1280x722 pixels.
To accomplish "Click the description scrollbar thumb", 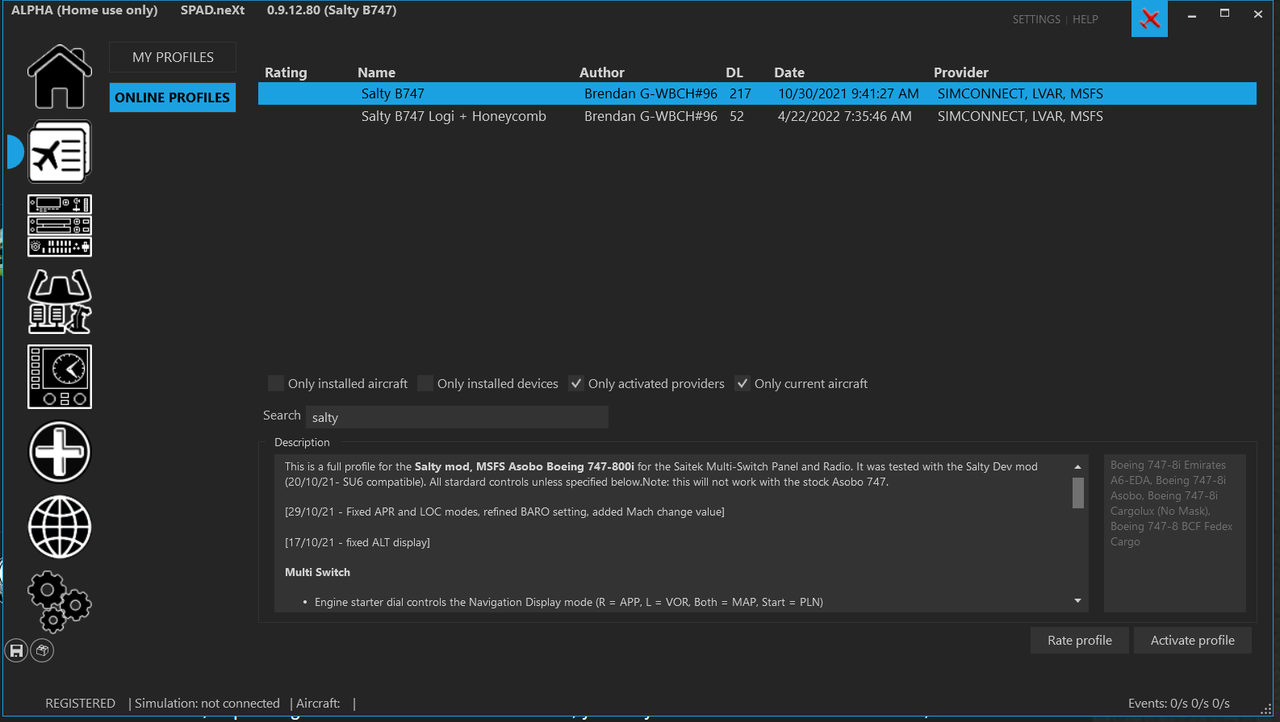I will coord(1078,493).
